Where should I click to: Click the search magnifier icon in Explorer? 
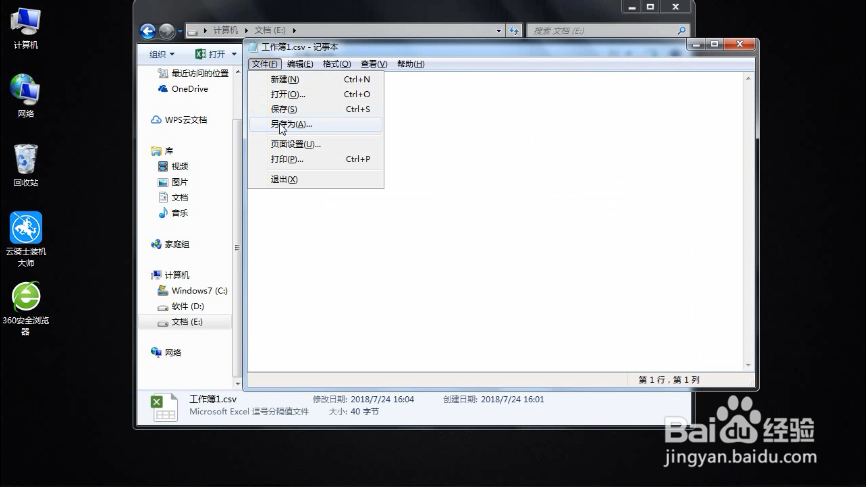coord(682,30)
